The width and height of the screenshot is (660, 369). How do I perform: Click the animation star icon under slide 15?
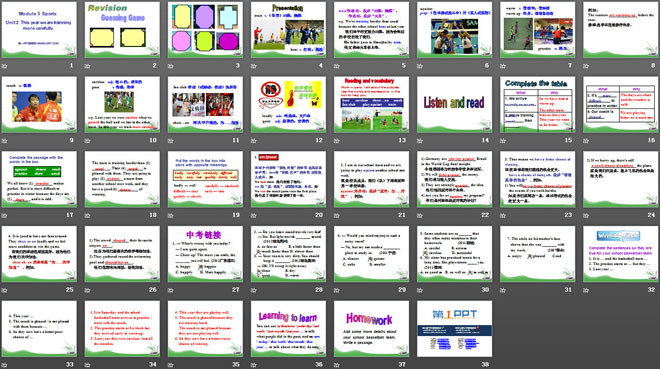pos(503,141)
